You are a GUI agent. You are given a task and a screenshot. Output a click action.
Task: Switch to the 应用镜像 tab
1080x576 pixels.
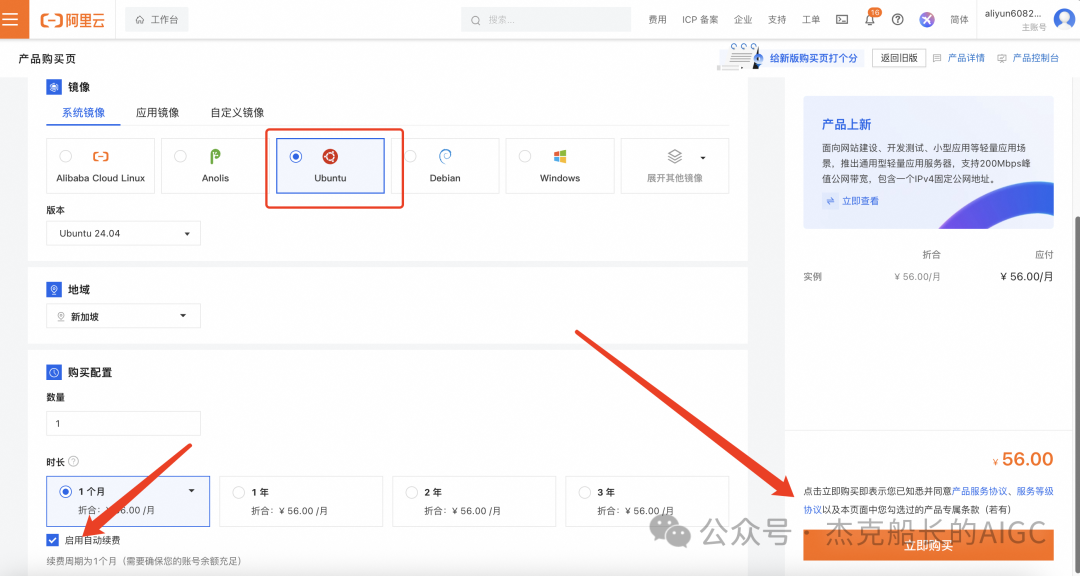(x=158, y=112)
